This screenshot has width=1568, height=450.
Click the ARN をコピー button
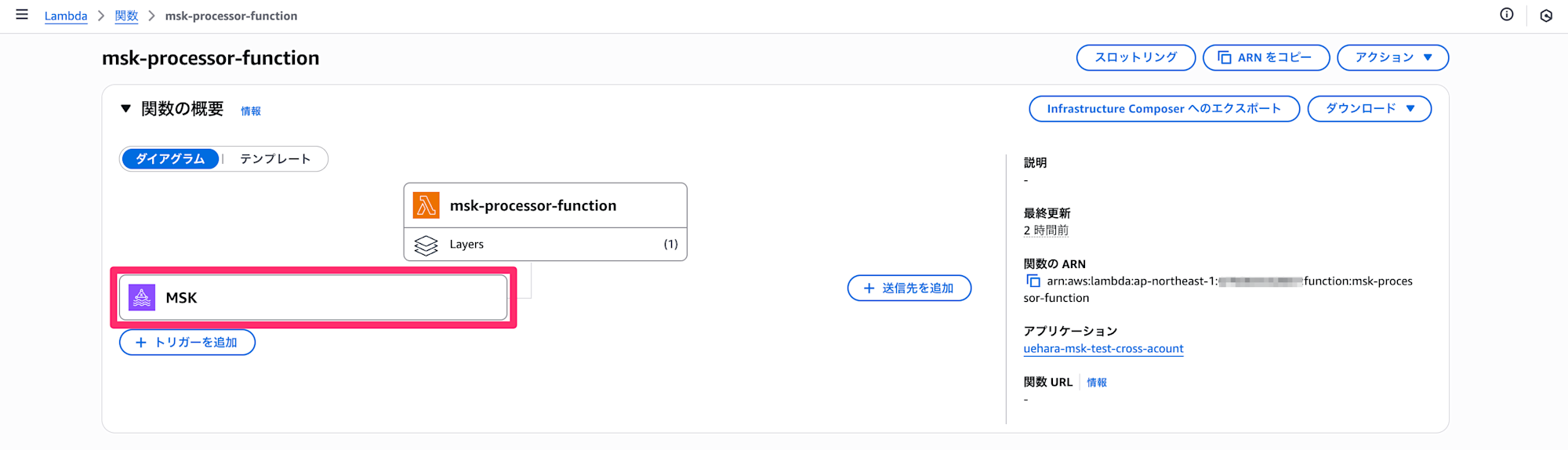click(x=1266, y=58)
